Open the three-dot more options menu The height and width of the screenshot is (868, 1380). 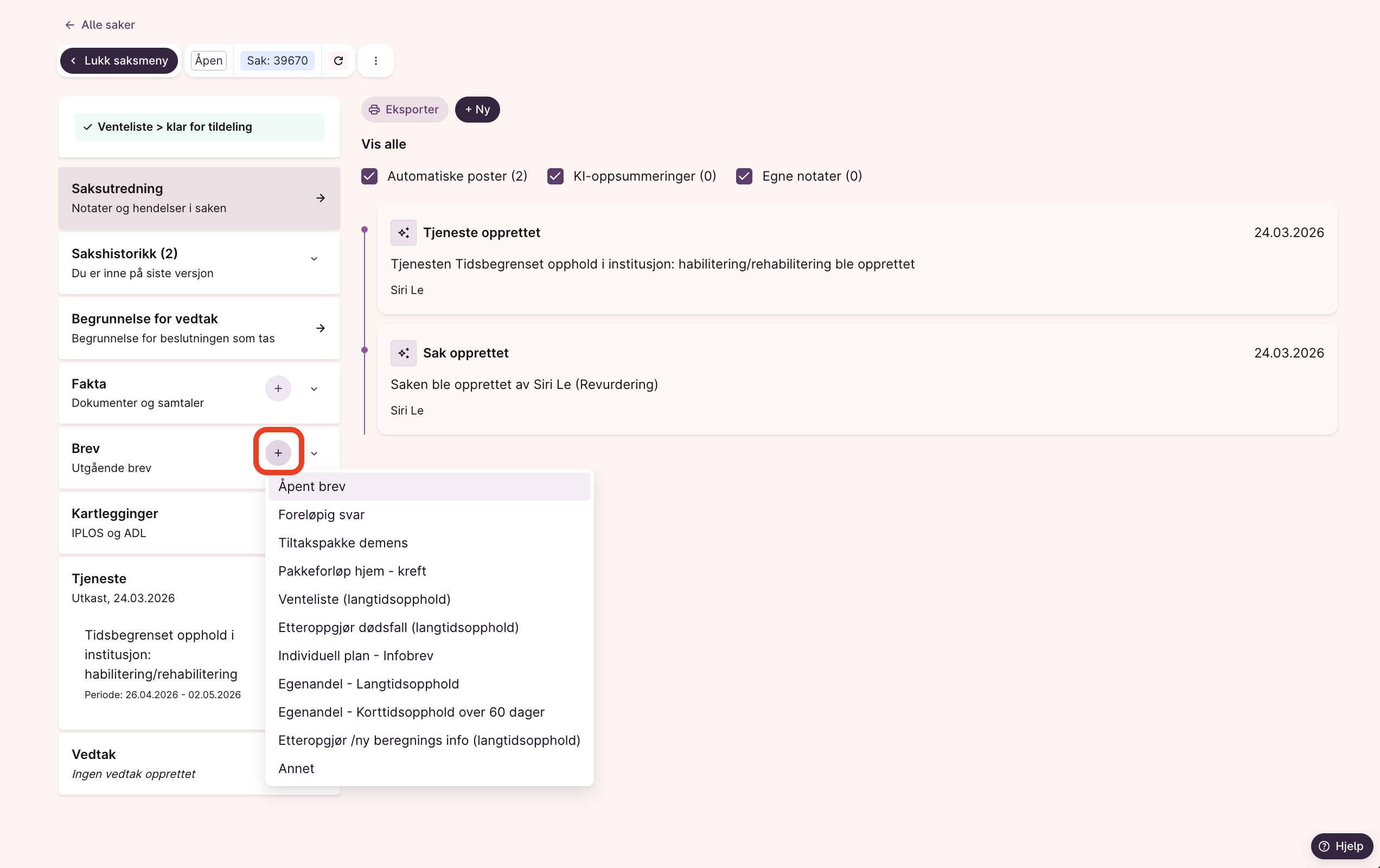[375, 61]
